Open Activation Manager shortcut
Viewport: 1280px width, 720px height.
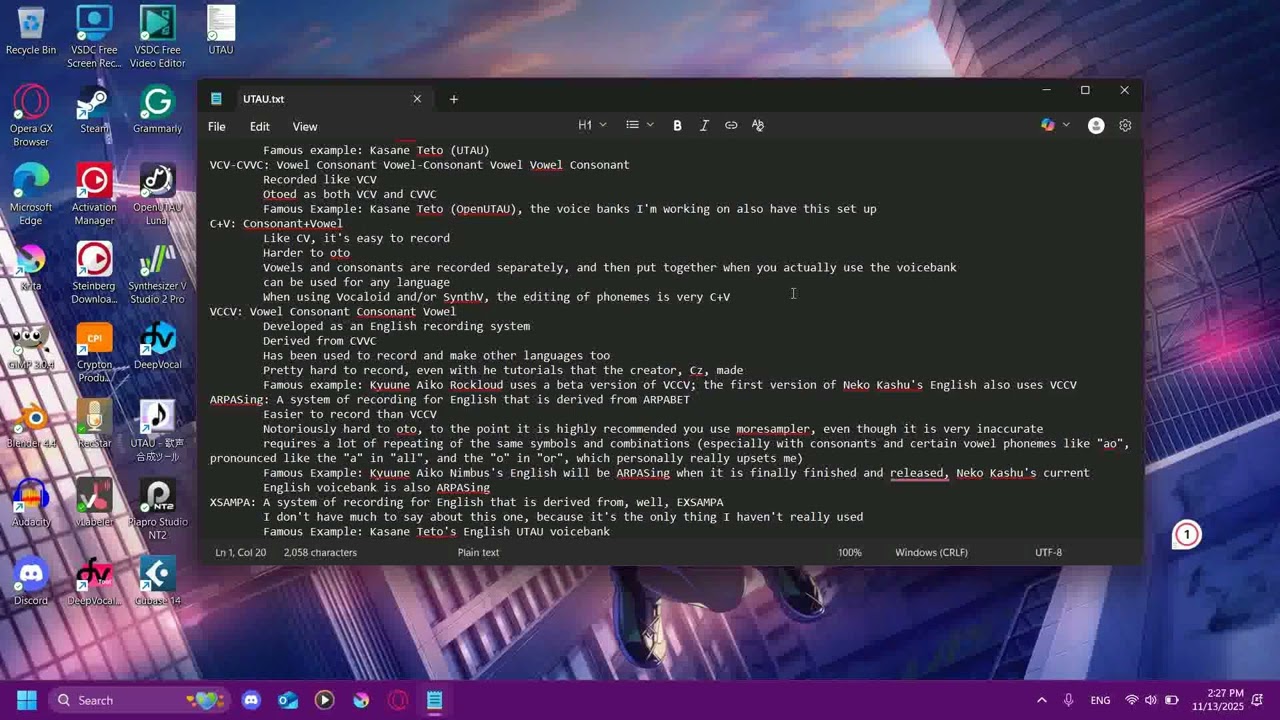[x=94, y=195]
